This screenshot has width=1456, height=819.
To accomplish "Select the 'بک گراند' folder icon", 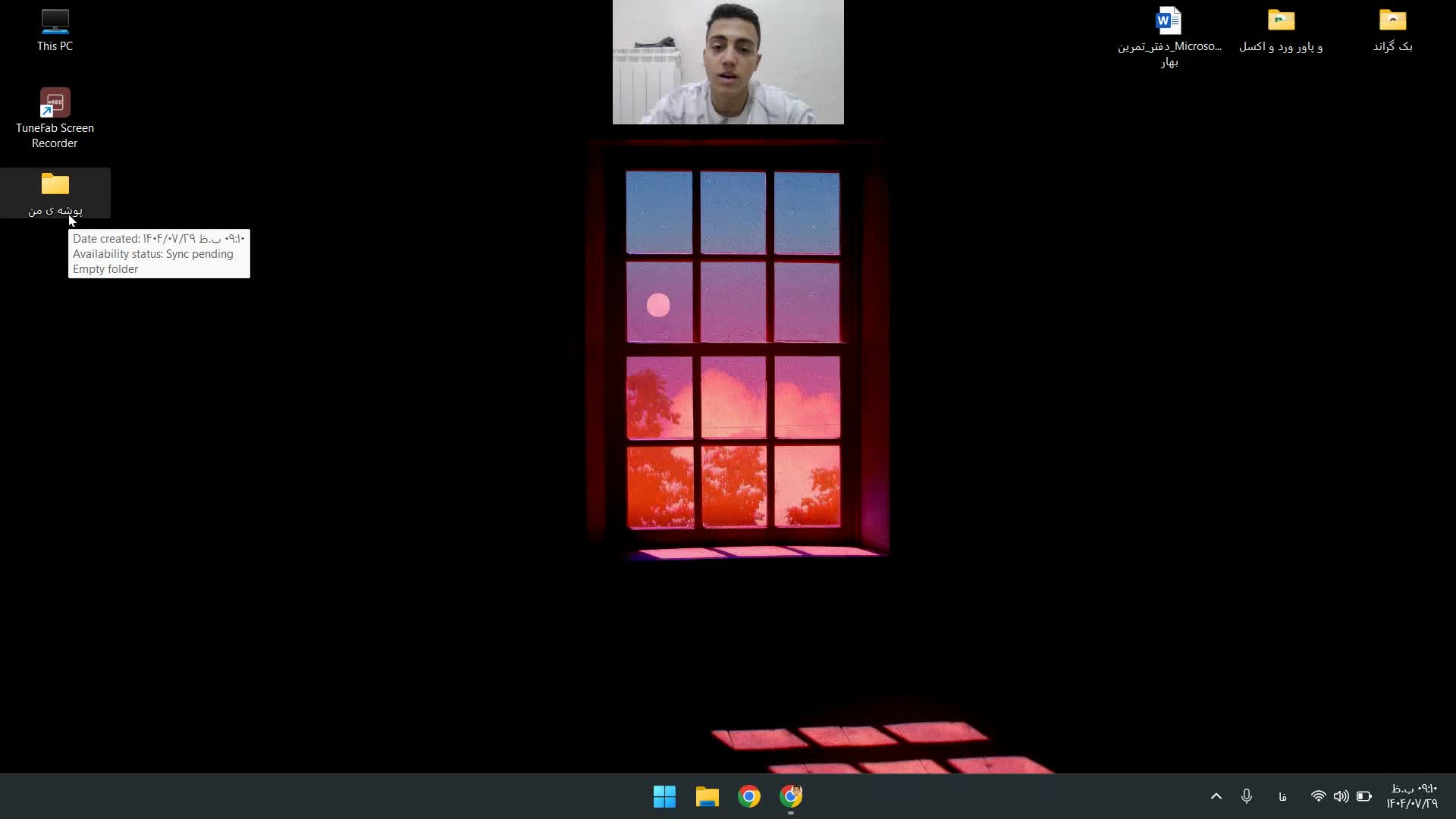I will [1392, 21].
